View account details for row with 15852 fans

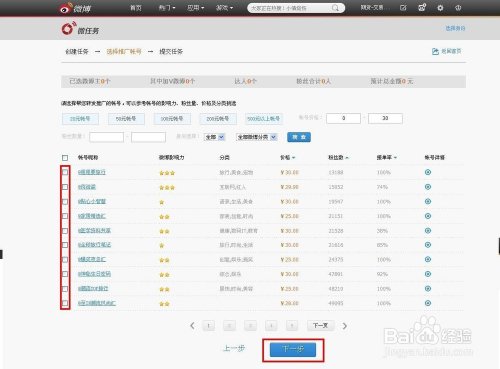428,187
